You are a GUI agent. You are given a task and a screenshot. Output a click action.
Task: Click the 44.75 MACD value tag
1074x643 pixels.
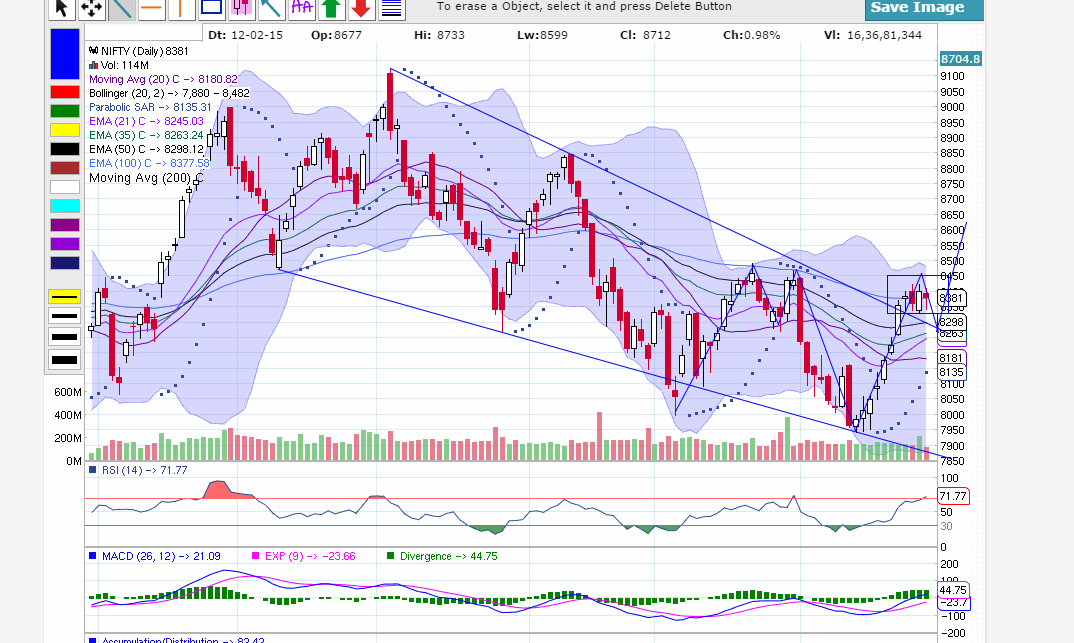[953, 590]
